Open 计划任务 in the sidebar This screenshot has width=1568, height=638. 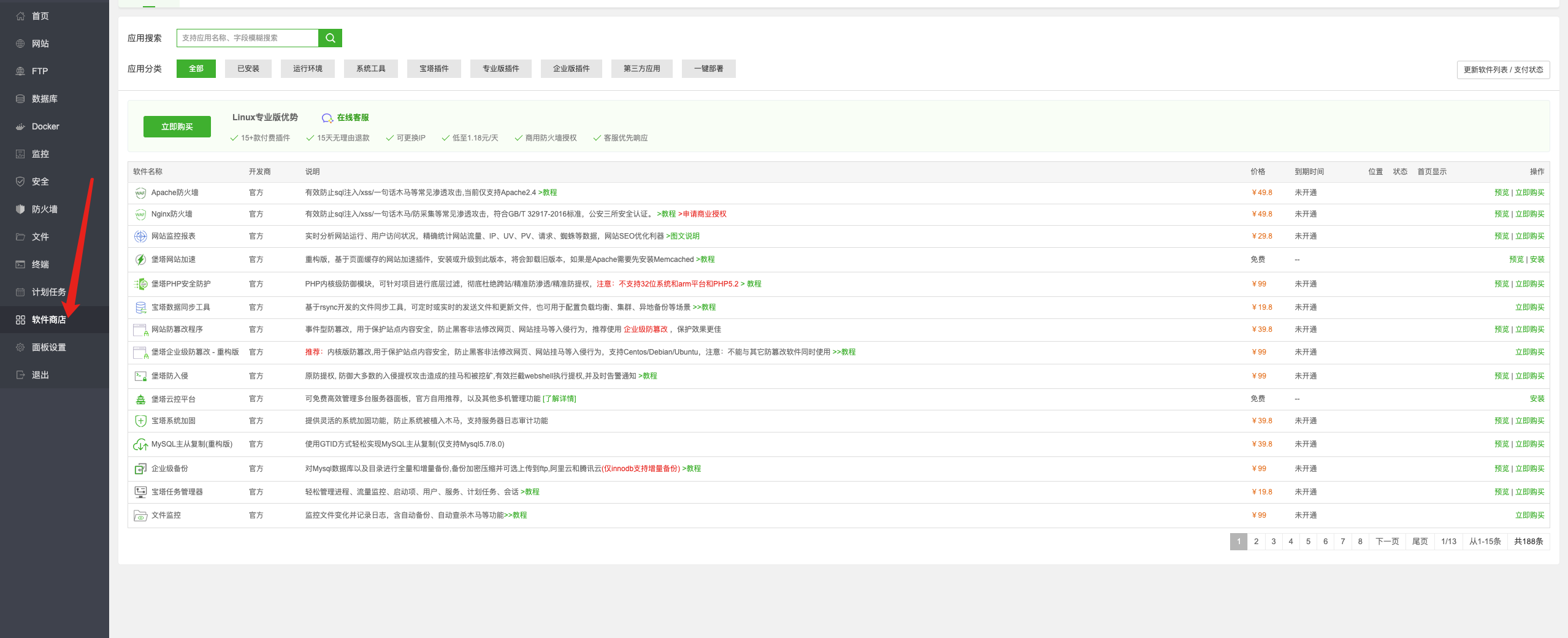coord(48,292)
